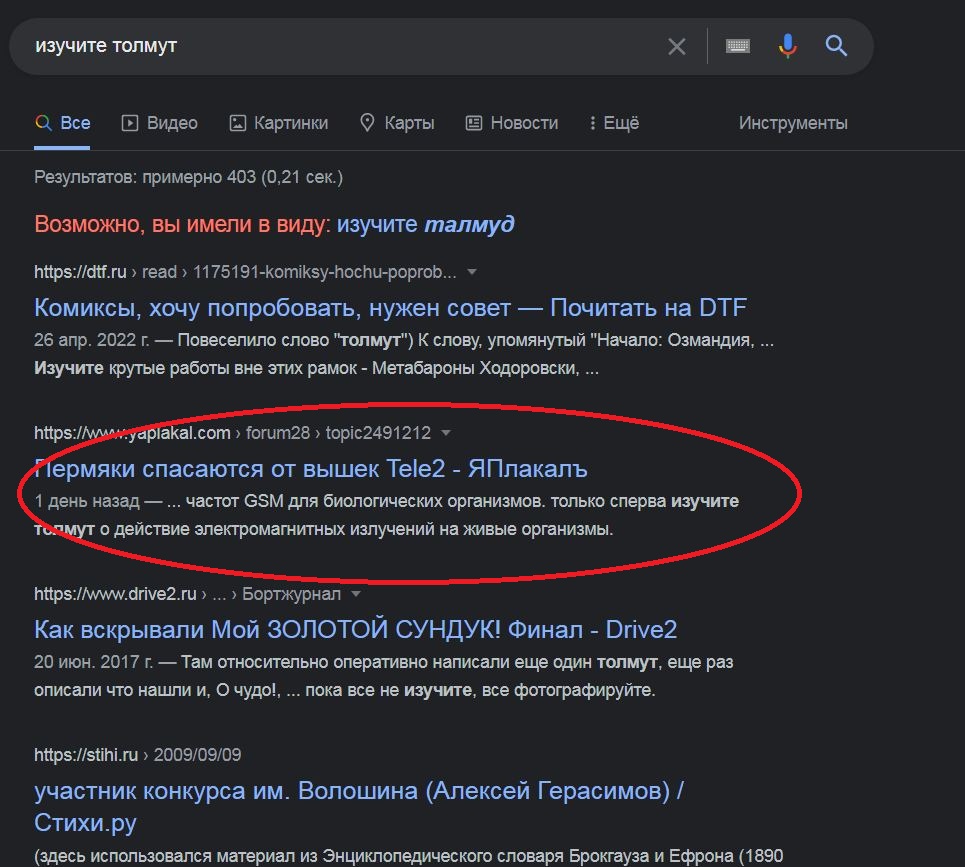This screenshot has width=965, height=867.
Task: Click the magnifier search button
Action: point(836,46)
